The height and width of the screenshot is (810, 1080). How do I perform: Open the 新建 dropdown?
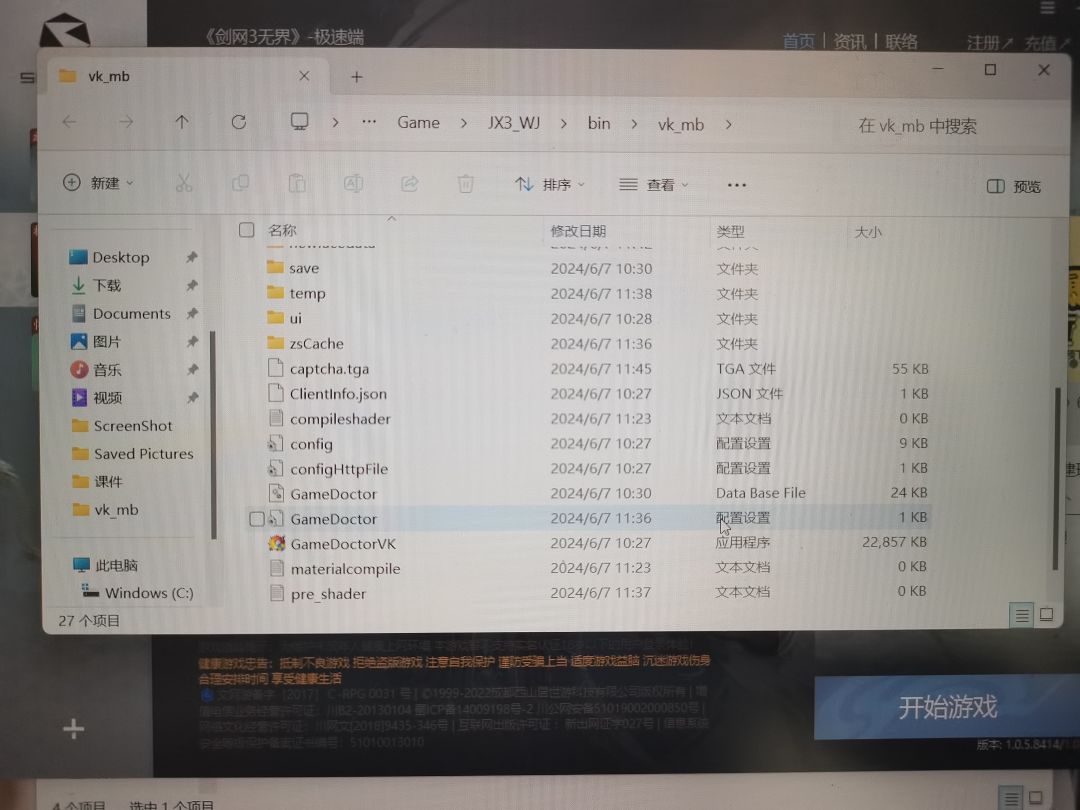98,183
